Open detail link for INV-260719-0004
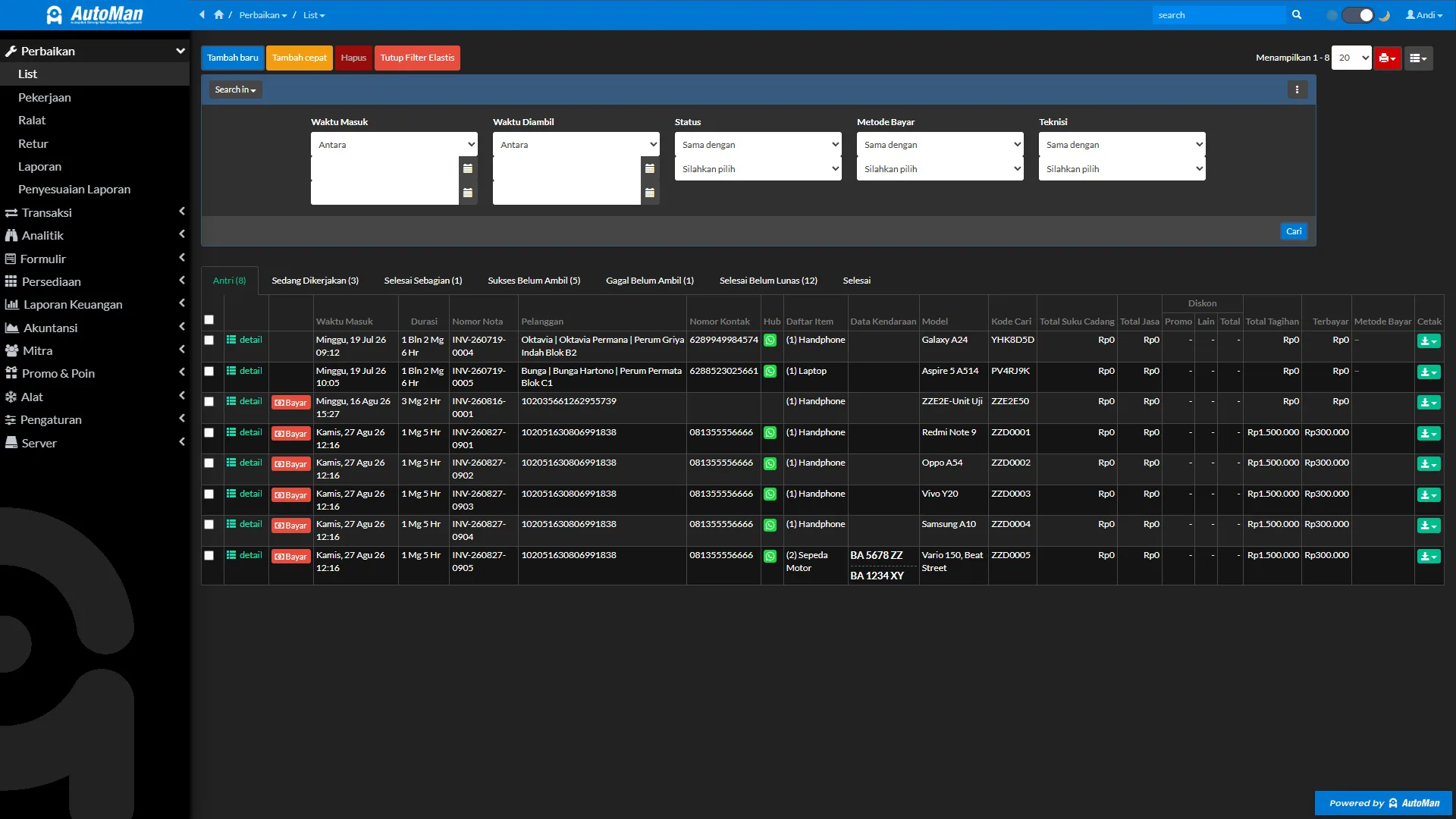 pyautogui.click(x=244, y=340)
